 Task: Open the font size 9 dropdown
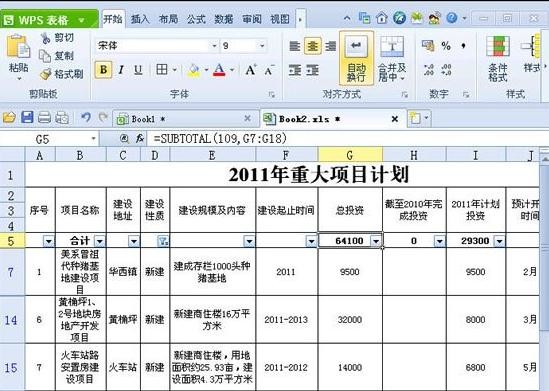(262, 46)
